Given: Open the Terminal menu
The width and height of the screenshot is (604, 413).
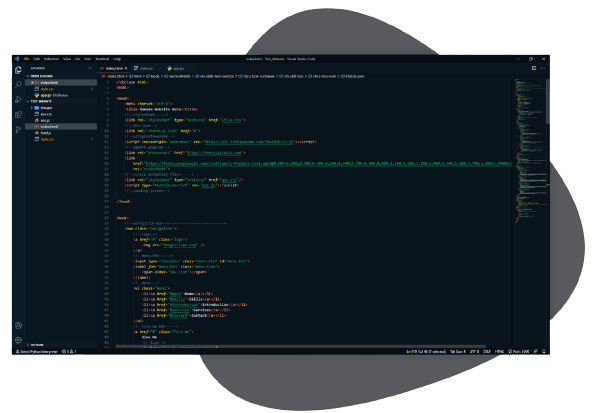Looking at the screenshot, I should (x=102, y=59).
